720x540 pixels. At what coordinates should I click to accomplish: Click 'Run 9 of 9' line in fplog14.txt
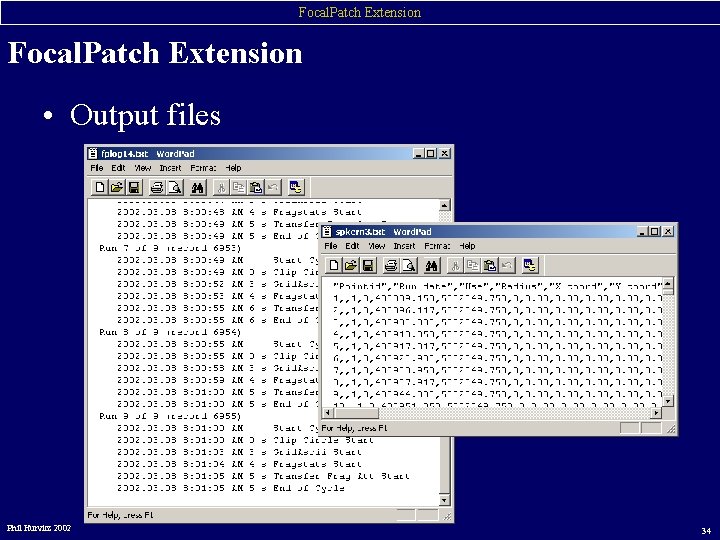170,416
